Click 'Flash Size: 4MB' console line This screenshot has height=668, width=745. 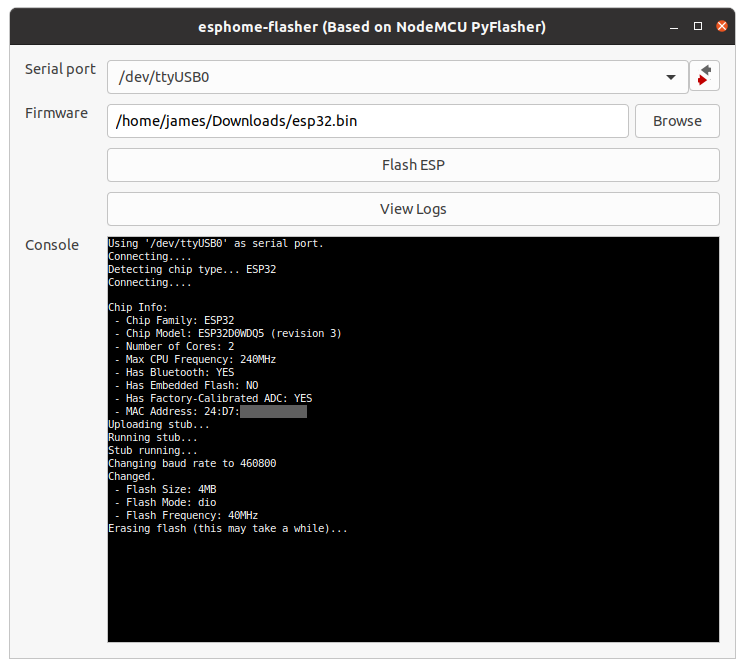(x=165, y=489)
